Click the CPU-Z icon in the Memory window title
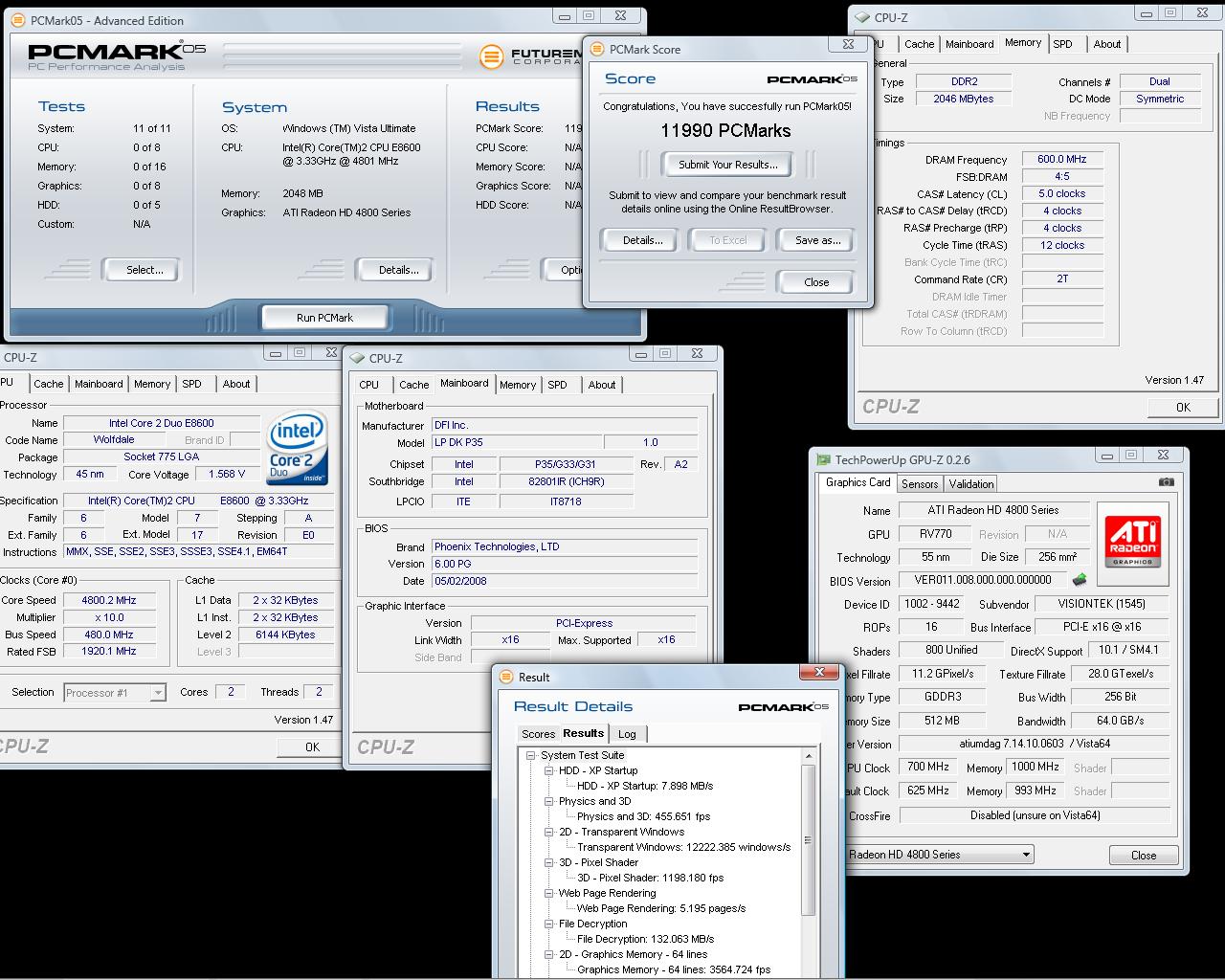The height and width of the screenshot is (980, 1225). point(862,17)
